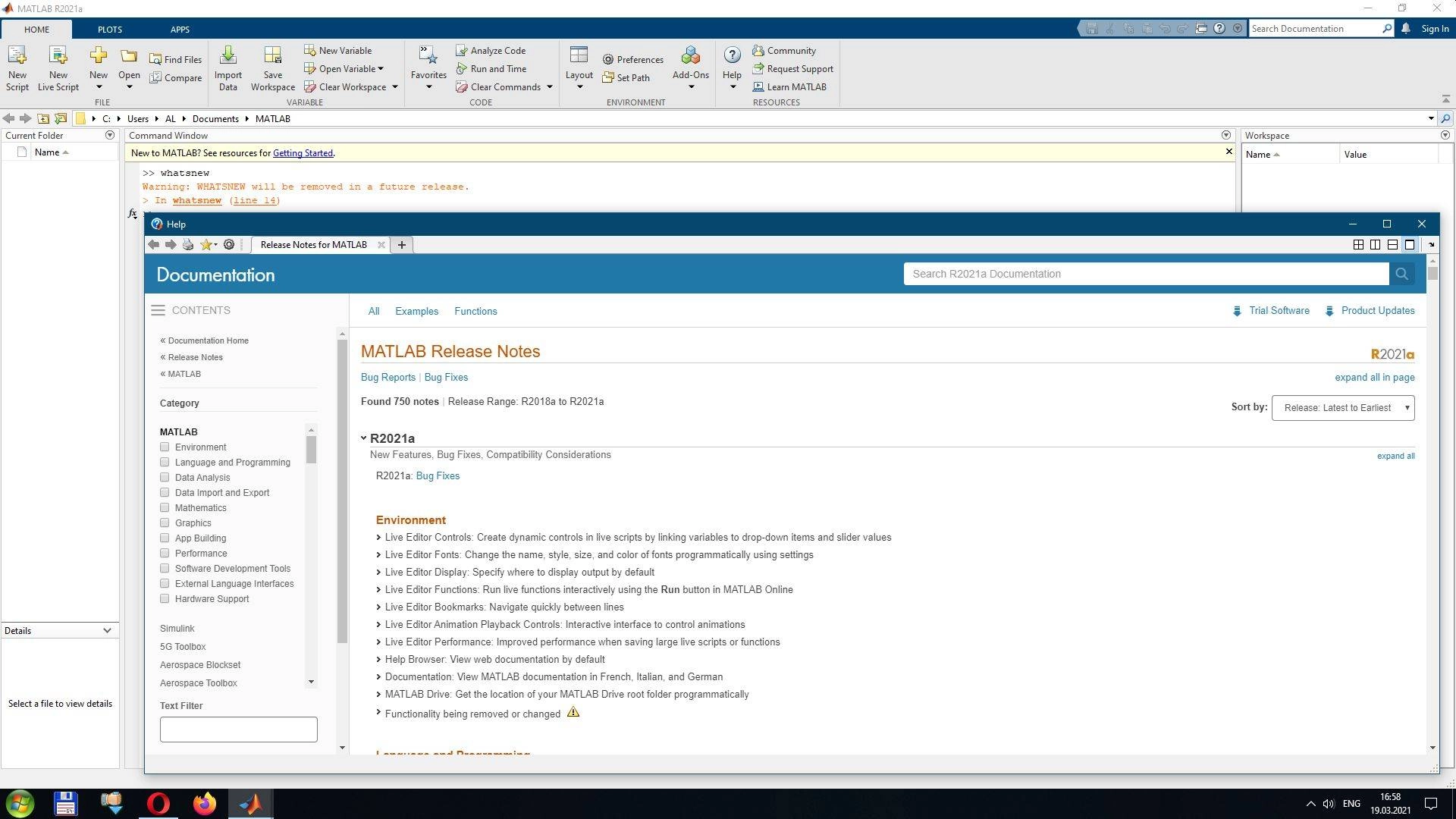Screen dimensions: 1456x819
Task: Check the Graphics filter
Action: (x=165, y=522)
